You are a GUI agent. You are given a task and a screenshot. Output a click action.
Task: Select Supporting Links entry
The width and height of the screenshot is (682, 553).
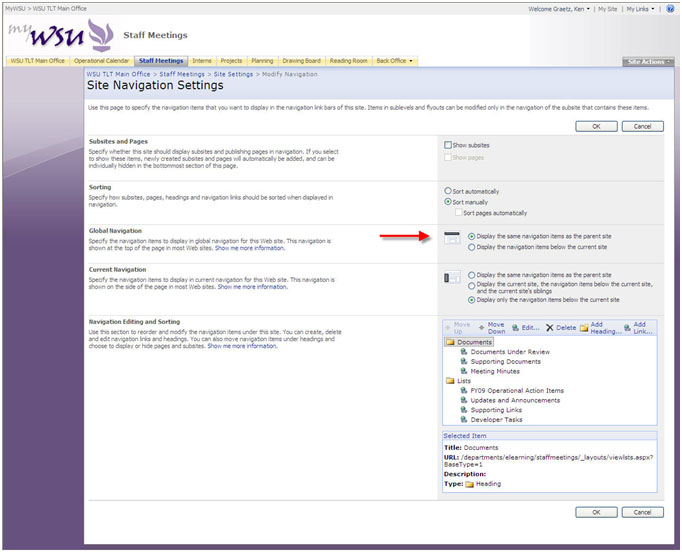coord(491,410)
